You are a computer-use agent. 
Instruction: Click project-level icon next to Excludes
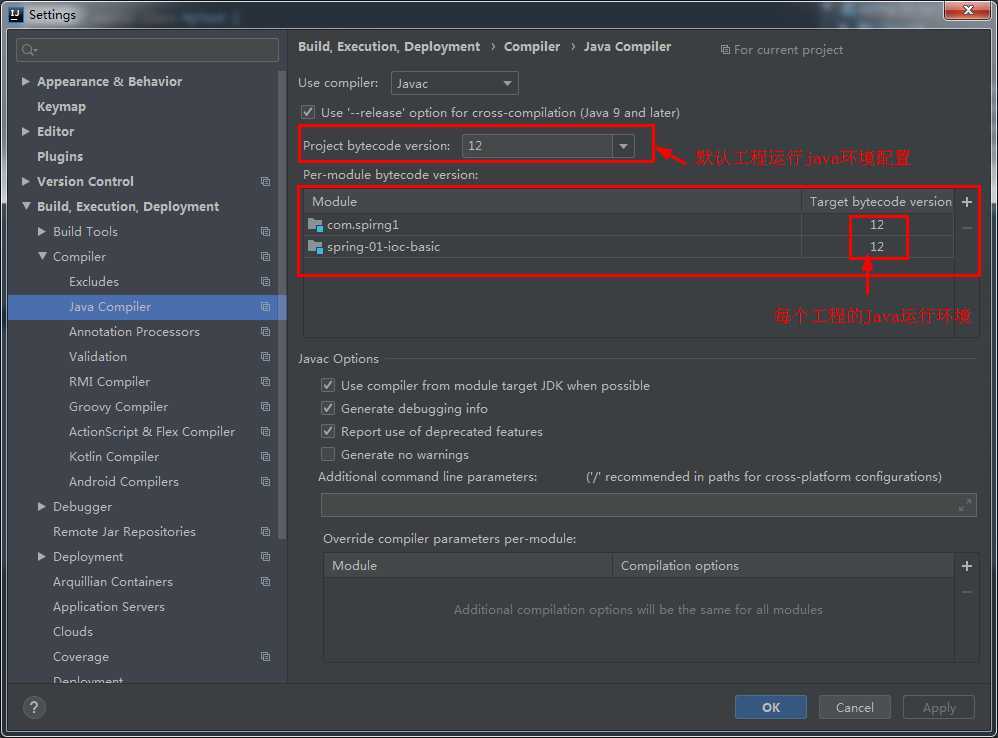click(265, 281)
